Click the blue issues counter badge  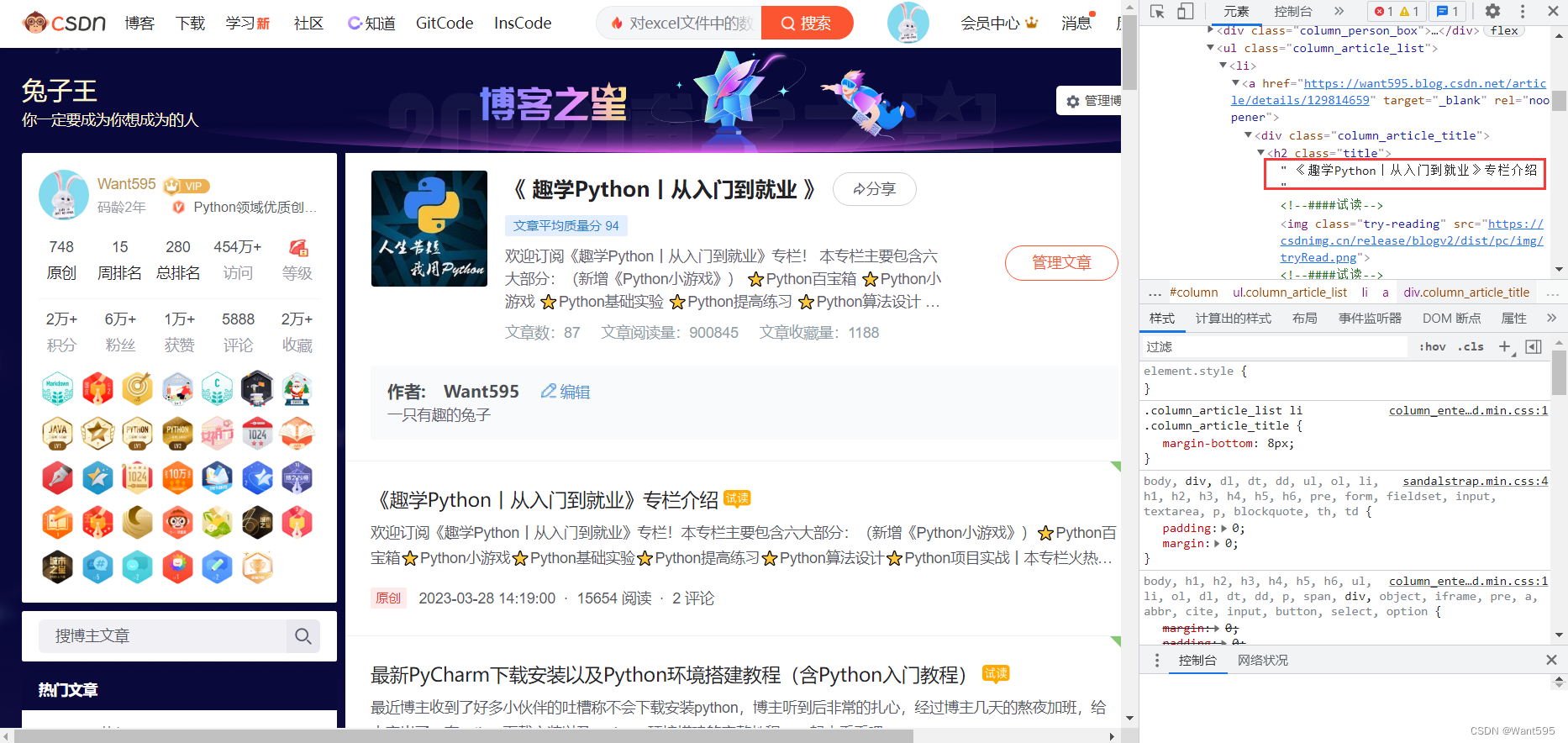pos(1448,11)
